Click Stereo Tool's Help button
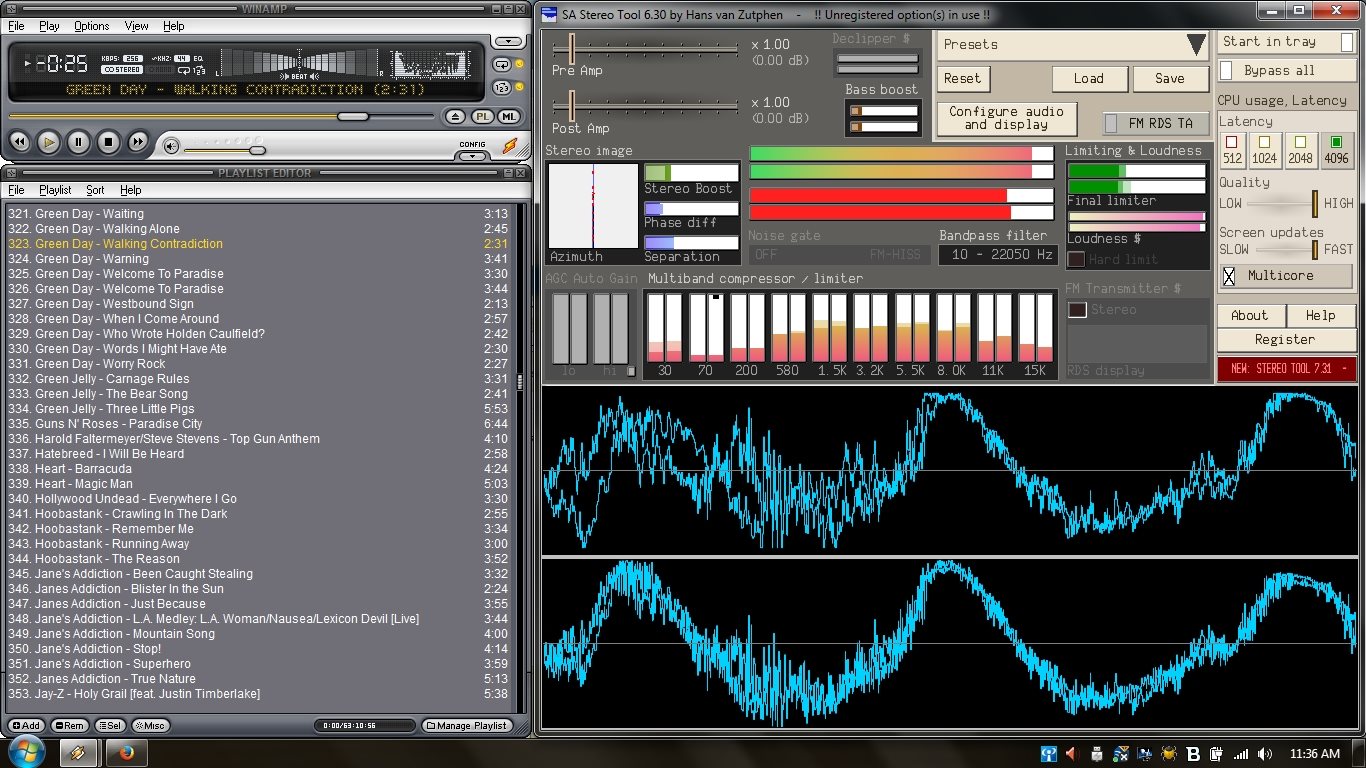1366x768 pixels. tap(1320, 315)
